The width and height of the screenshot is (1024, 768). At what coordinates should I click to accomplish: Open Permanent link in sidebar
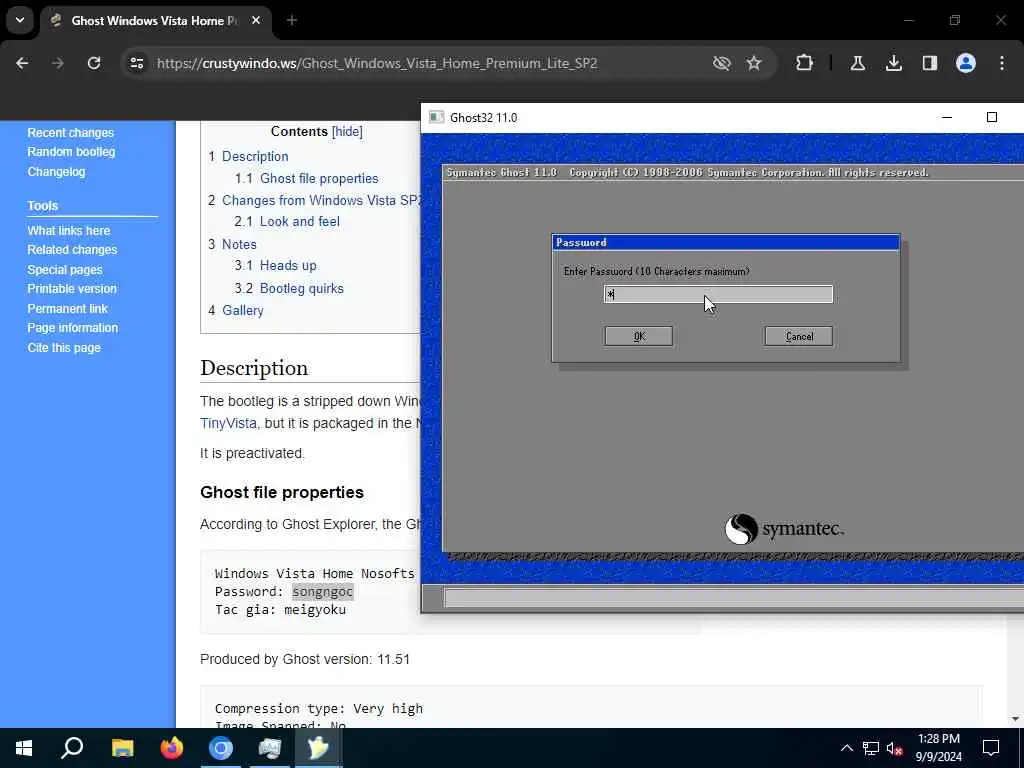(67, 308)
